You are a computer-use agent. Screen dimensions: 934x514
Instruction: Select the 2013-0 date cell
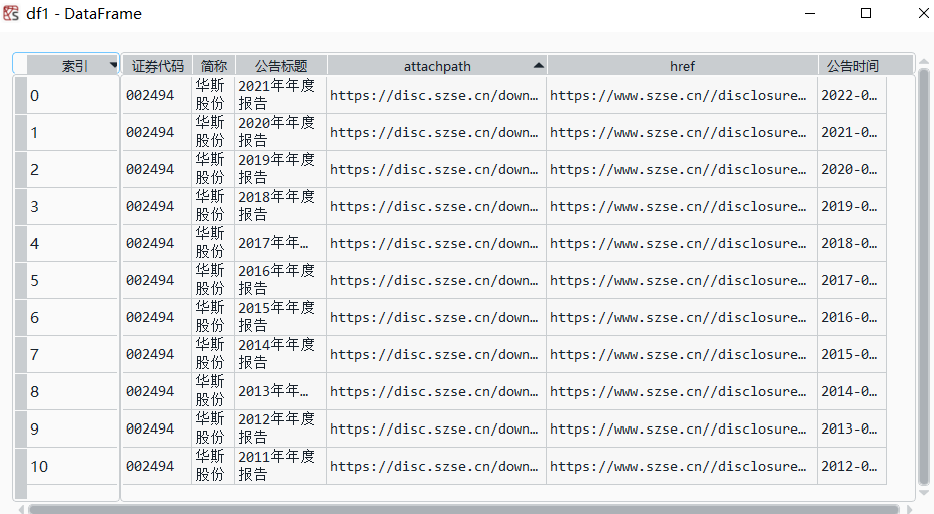[x=852, y=428]
